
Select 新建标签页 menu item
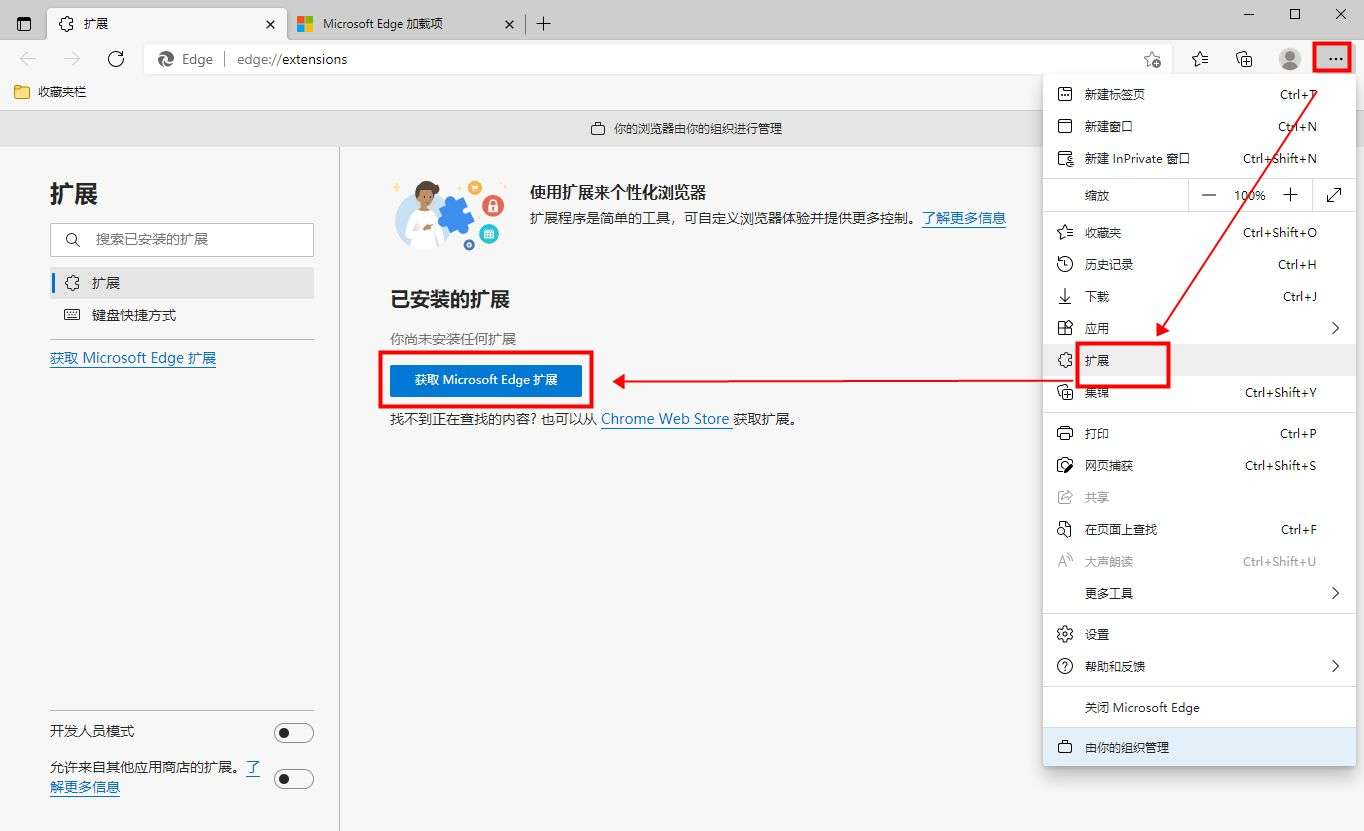1199,94
